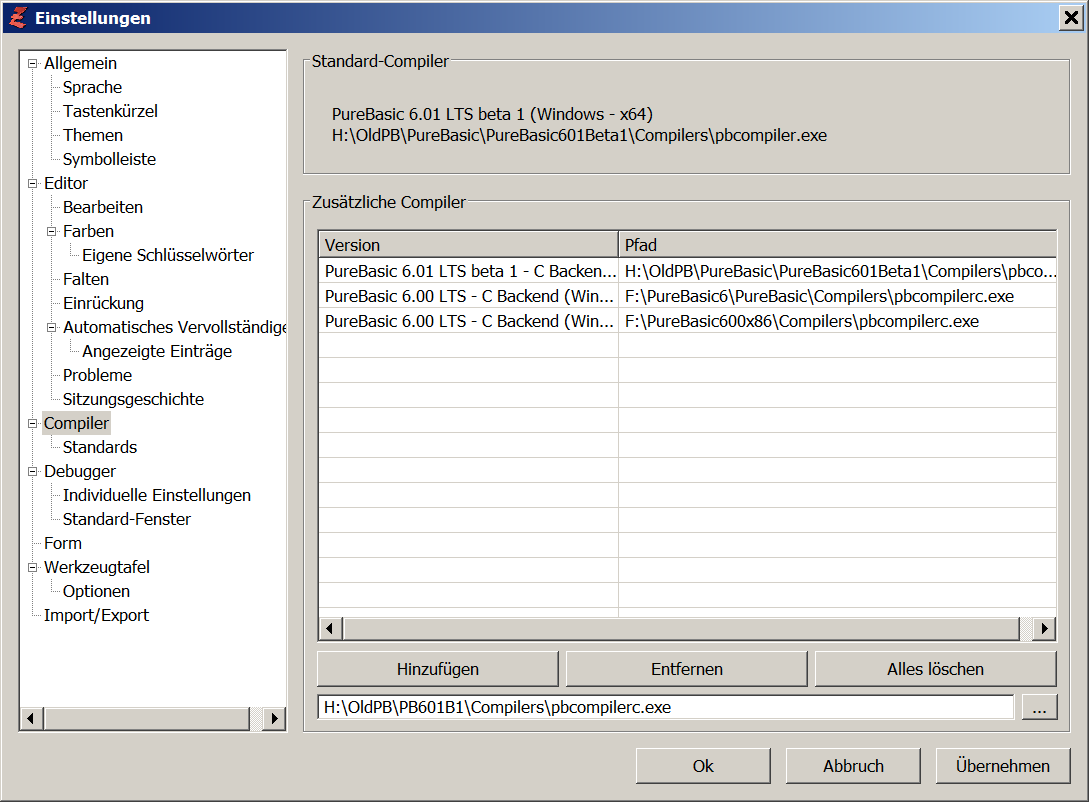1089x802 pixels.
Task: Open the Probleme settings page
Action: tap(97, 375)
